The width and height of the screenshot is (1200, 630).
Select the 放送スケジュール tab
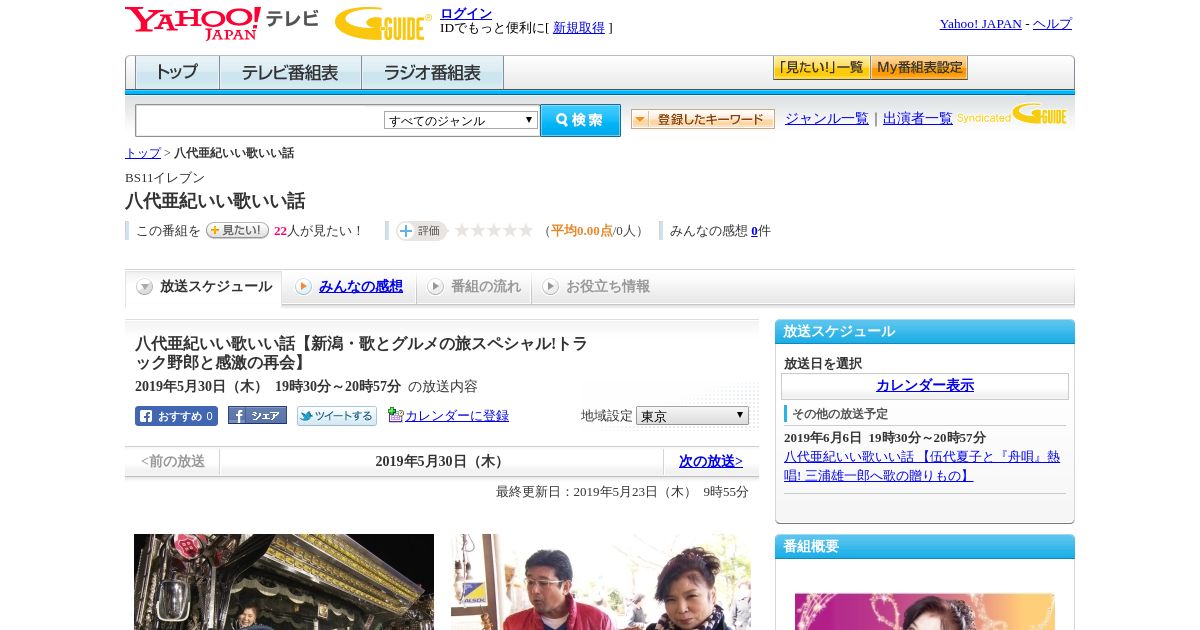click(x=204, y=287)
